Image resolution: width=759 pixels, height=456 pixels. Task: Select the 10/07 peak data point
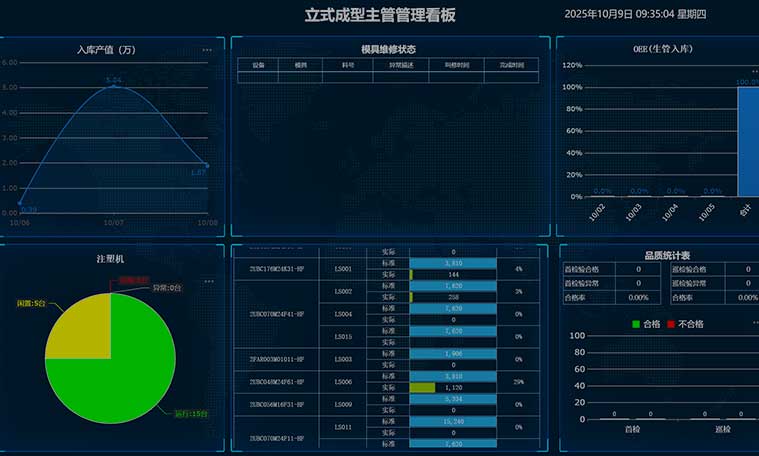click(113, 86)
